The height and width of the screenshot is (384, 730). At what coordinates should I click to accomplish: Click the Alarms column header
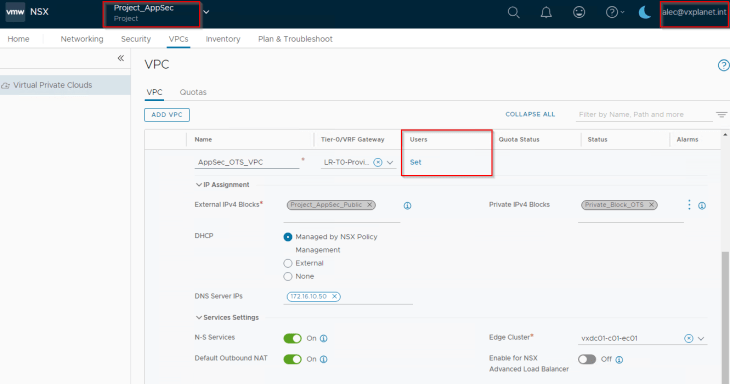point(687,140)
